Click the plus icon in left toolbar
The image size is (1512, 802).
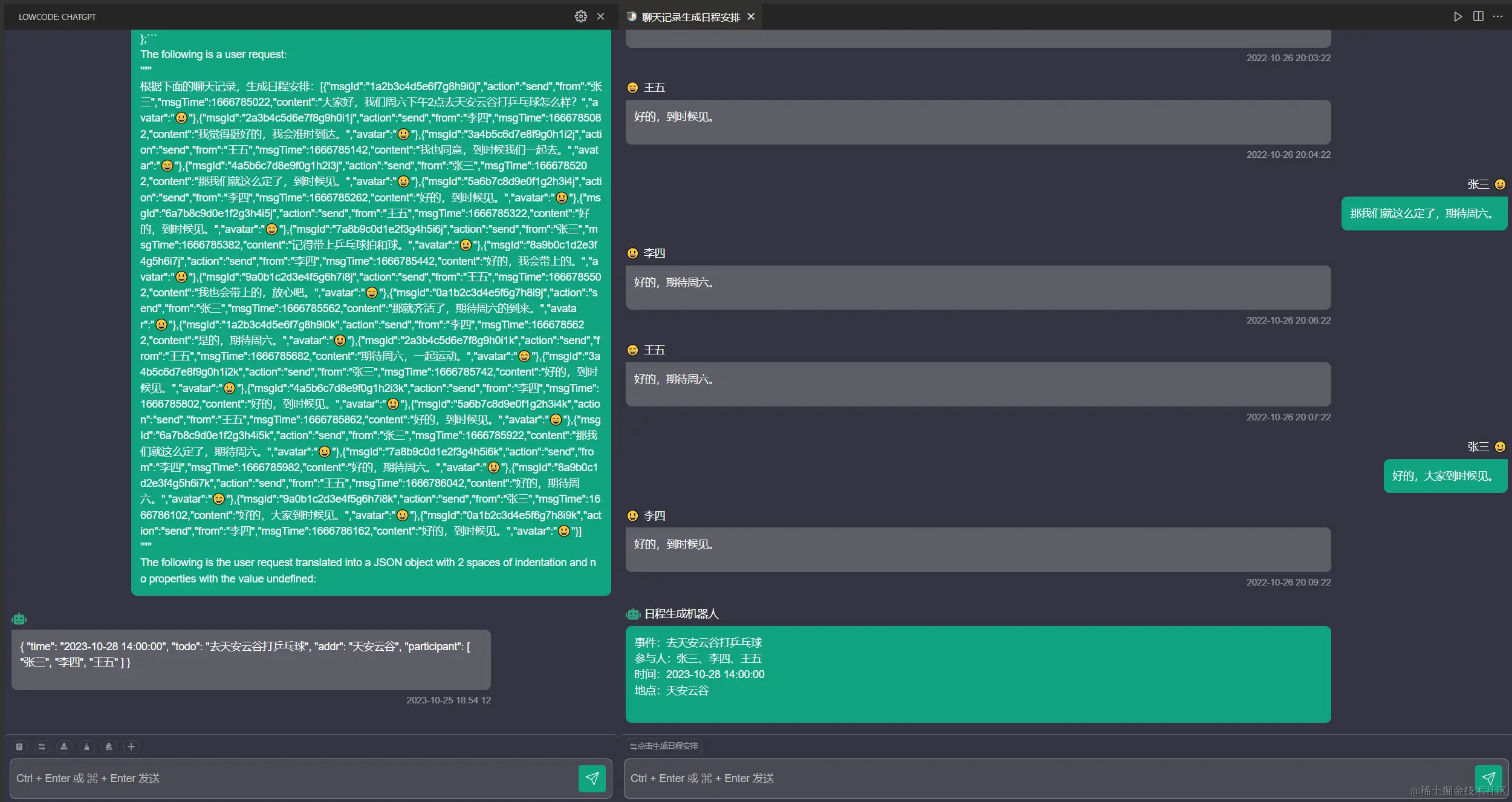pyautogui.click(x=131, y=746)
